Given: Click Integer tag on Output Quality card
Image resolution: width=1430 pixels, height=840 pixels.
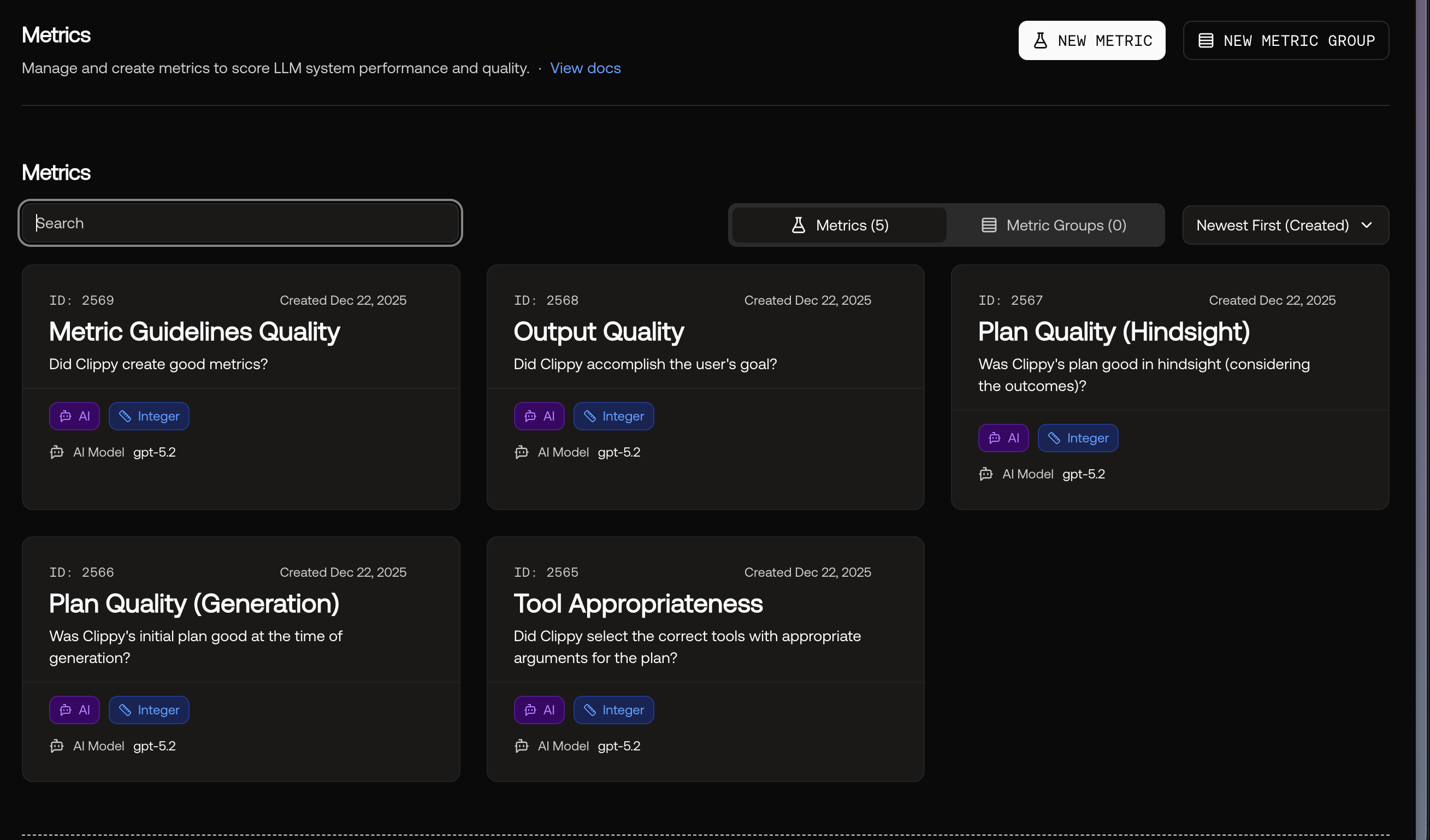Looking at the screenshot, I should [x=613, y=416].
